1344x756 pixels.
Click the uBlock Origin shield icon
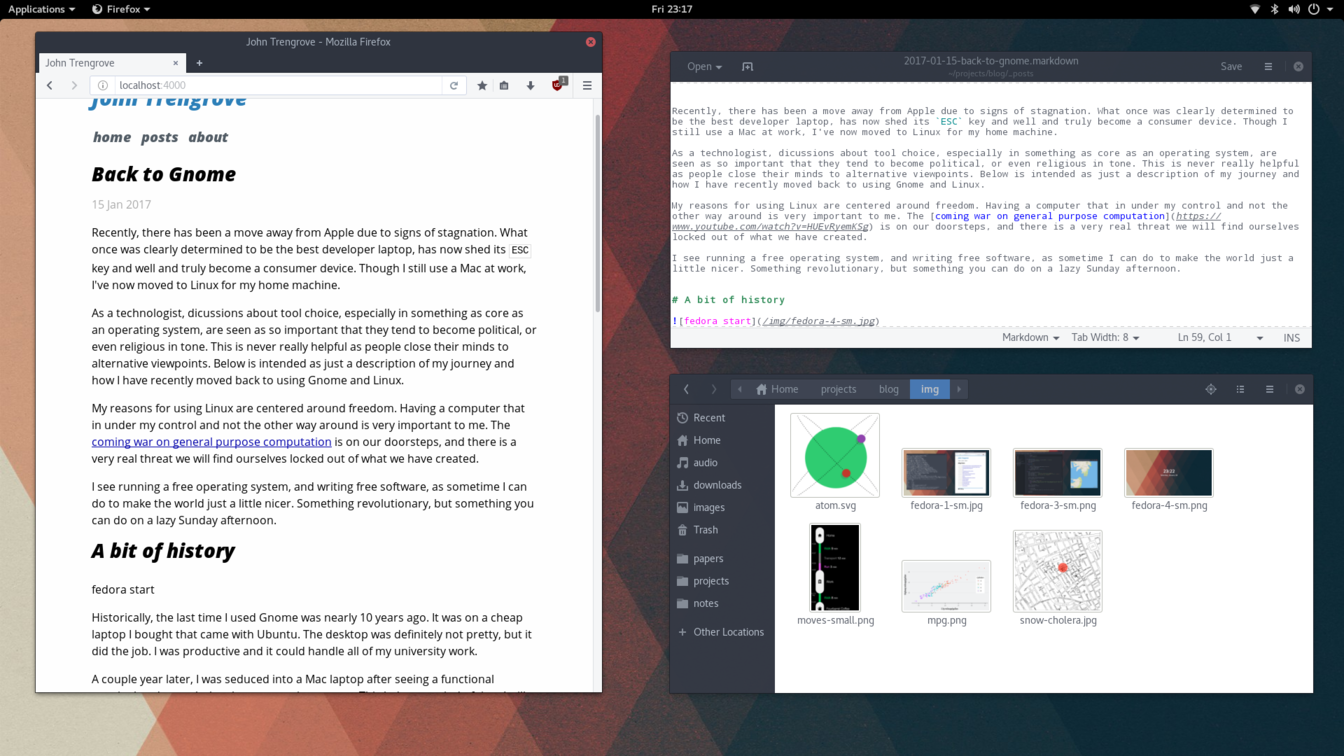pos(558,85)
